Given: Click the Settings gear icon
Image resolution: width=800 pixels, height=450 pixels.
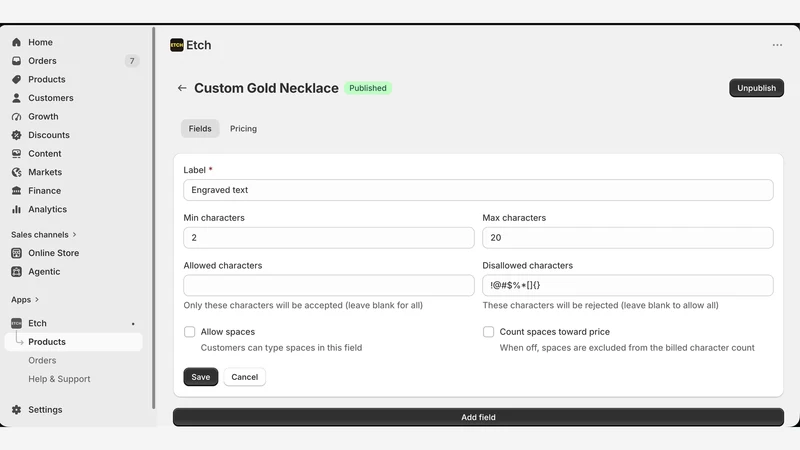Looking at the screenshot, I should click(x=16, y=410).
